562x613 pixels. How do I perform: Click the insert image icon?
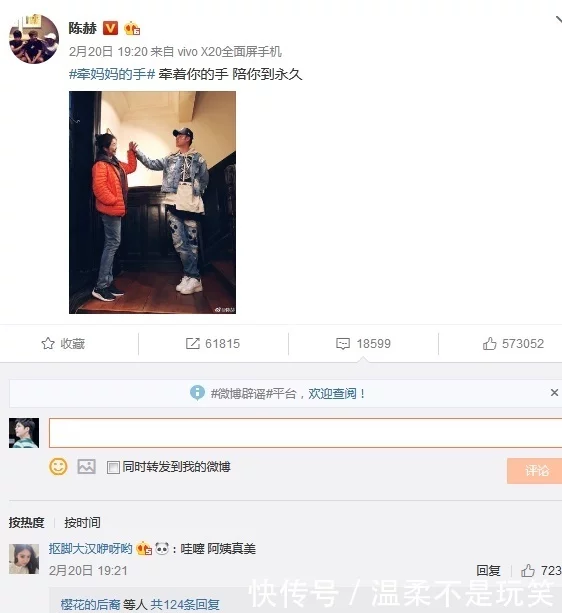click(x=86, y=466)
